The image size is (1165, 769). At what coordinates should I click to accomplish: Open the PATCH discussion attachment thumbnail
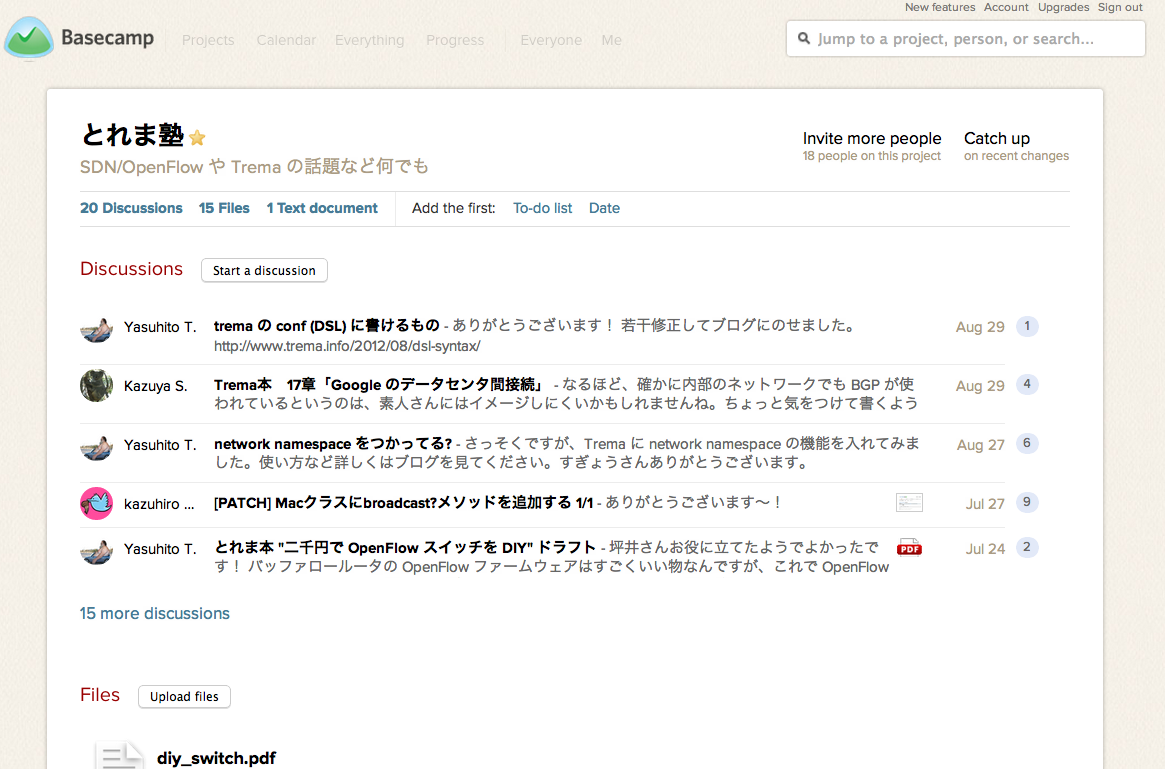click(x=909, y=502)
